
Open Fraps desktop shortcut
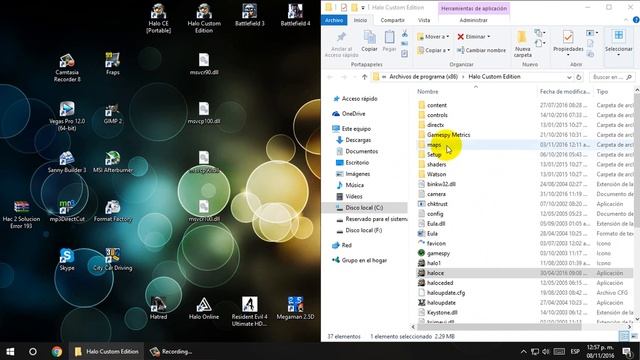click(x=113, y=64)
